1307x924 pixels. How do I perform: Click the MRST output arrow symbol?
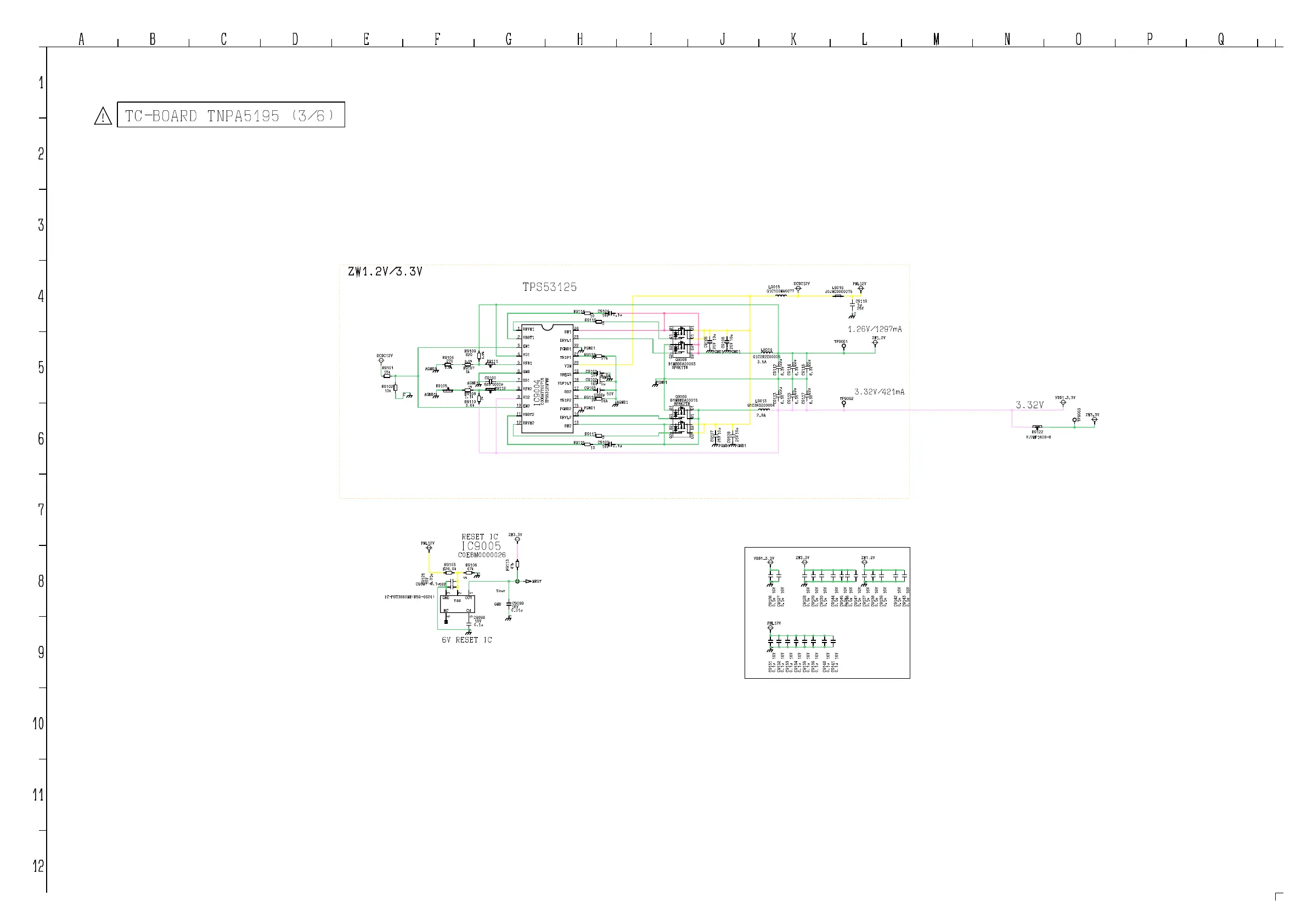pos(528,581)
